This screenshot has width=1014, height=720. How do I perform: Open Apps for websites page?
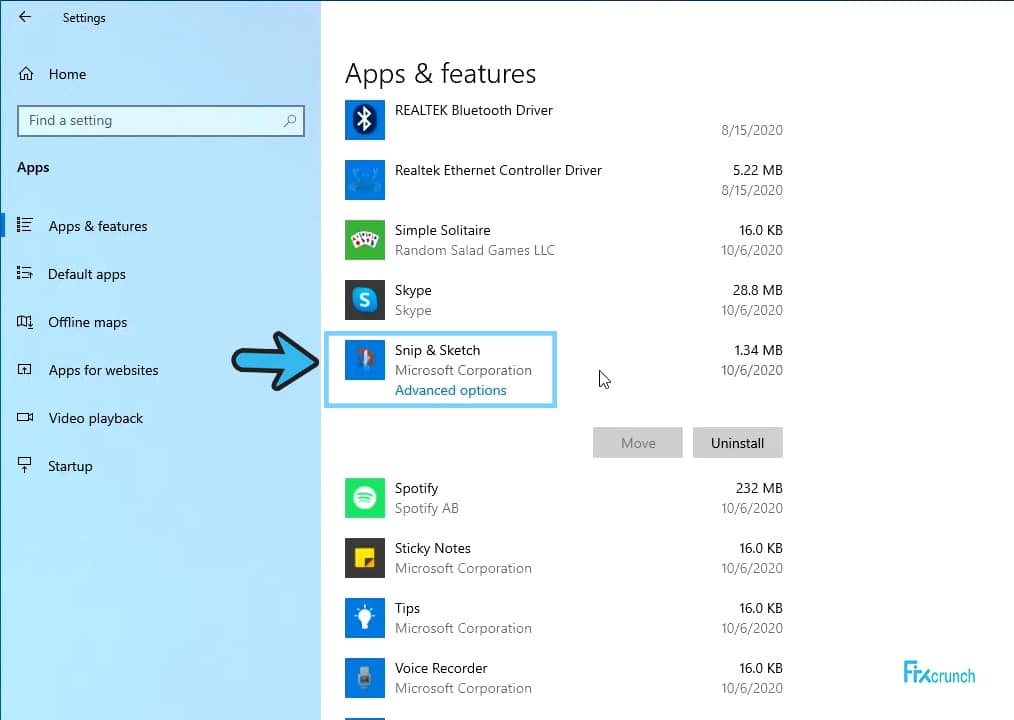pyautogui.click(x=103, y=370)
